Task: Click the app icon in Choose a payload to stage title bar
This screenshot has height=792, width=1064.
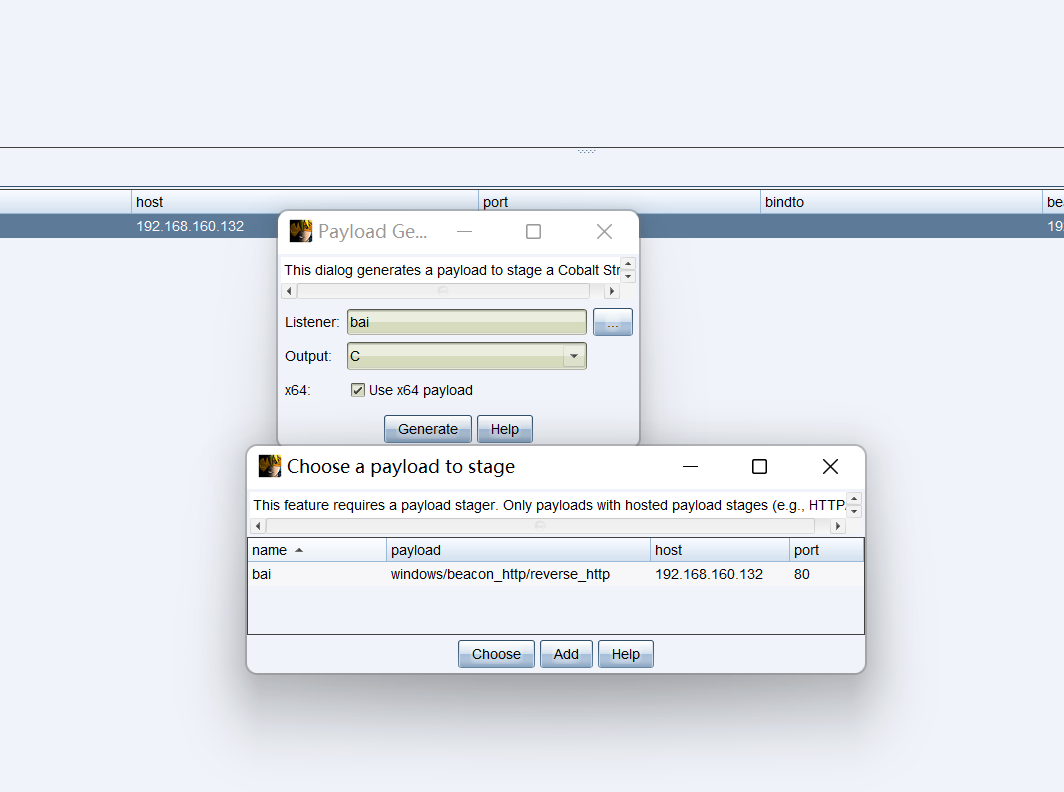Action: point(269,466)
